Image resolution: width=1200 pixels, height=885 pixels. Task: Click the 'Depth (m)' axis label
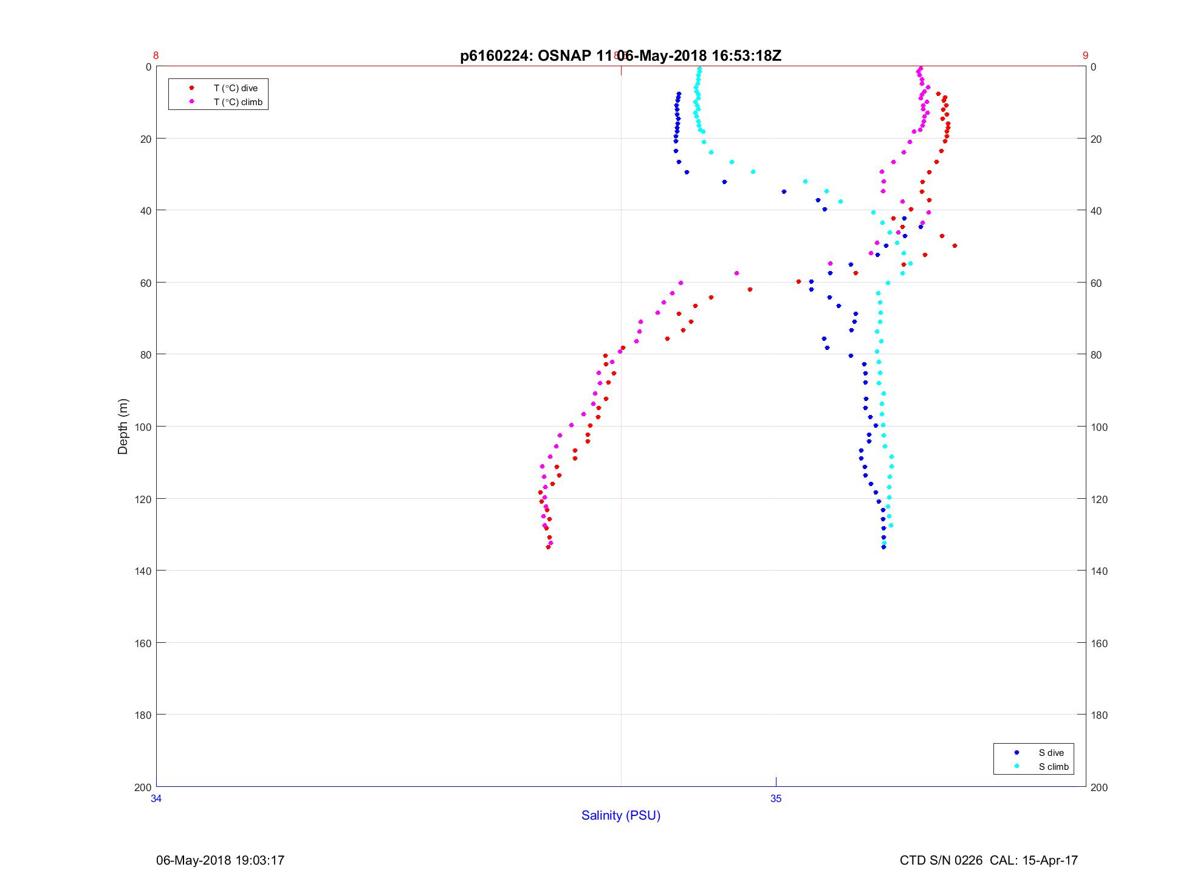coord(123,427)
